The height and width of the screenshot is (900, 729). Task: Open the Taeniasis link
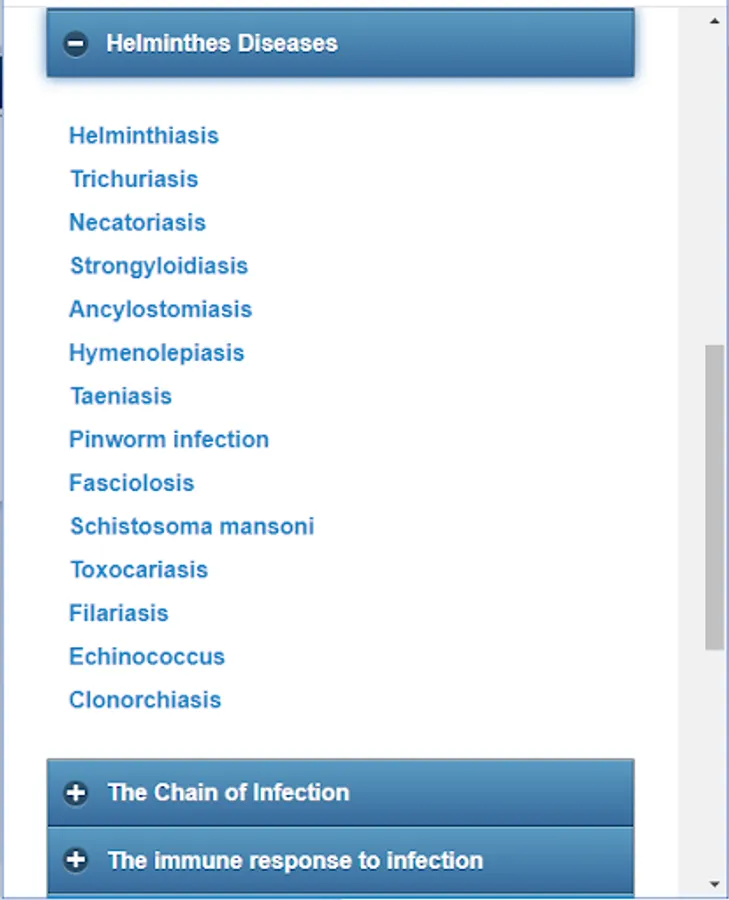click(x=121, y=397)
